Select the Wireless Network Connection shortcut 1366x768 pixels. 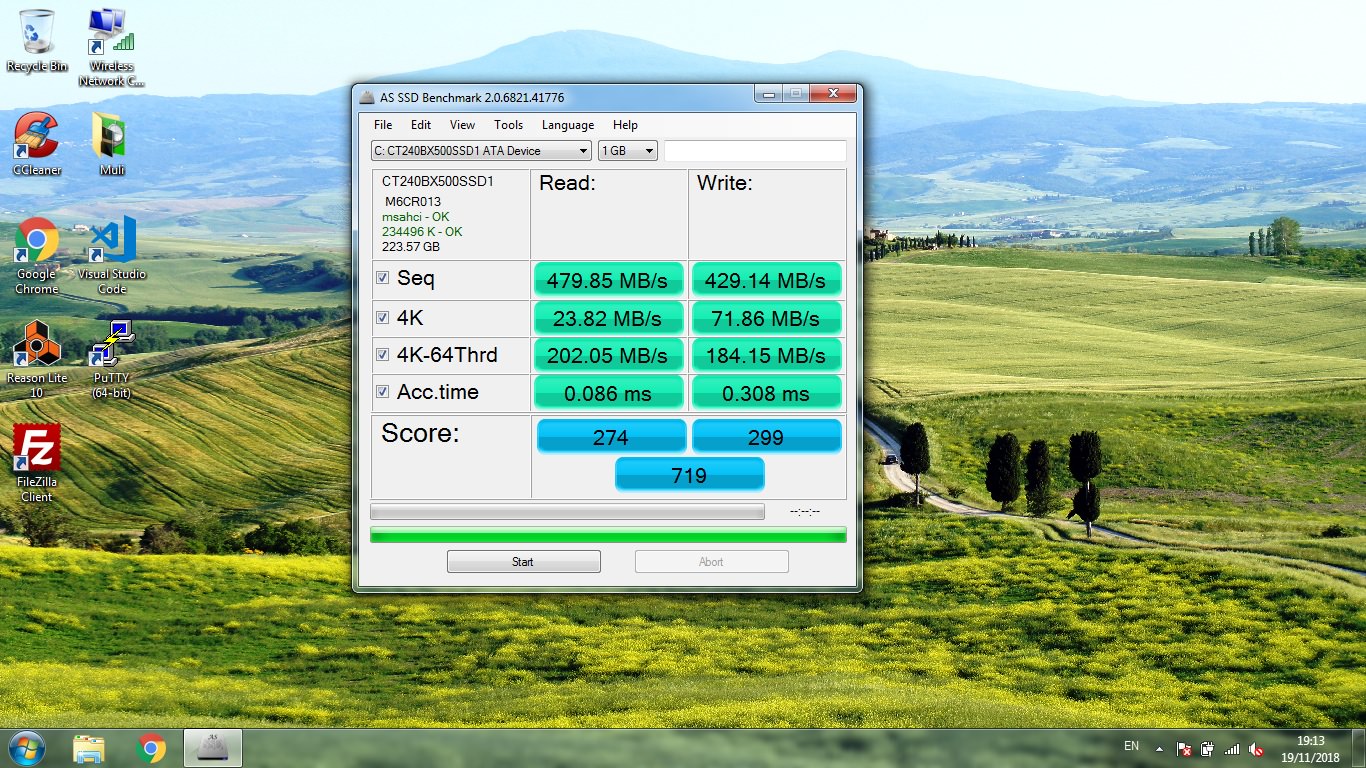tap(112, 46)
